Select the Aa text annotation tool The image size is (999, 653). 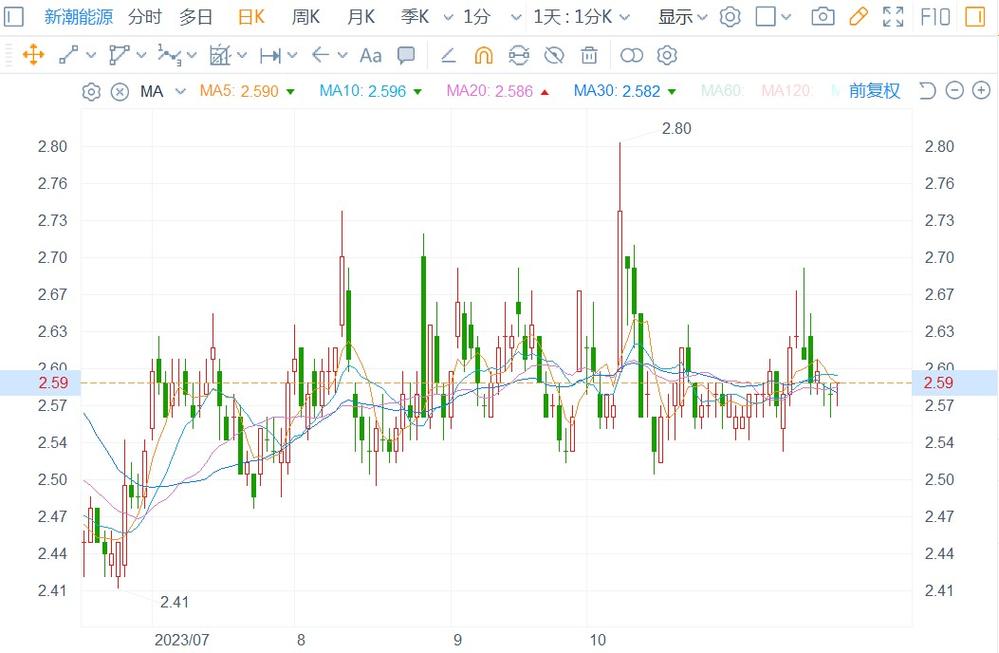[370, 56]
